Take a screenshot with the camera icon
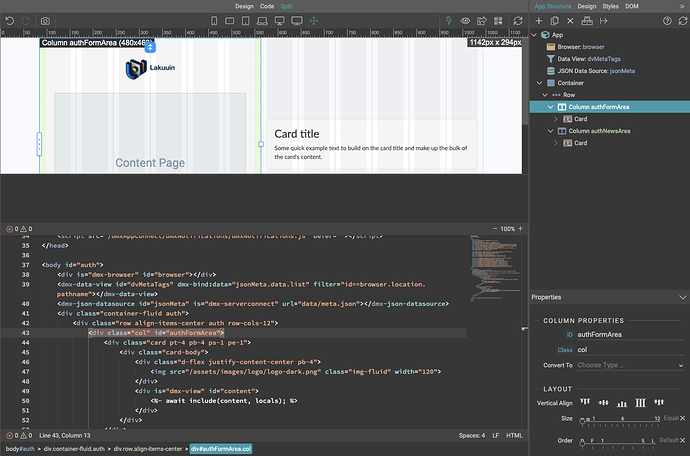The width and height of the screenshot is (690, 456). (x=45, y=21)
